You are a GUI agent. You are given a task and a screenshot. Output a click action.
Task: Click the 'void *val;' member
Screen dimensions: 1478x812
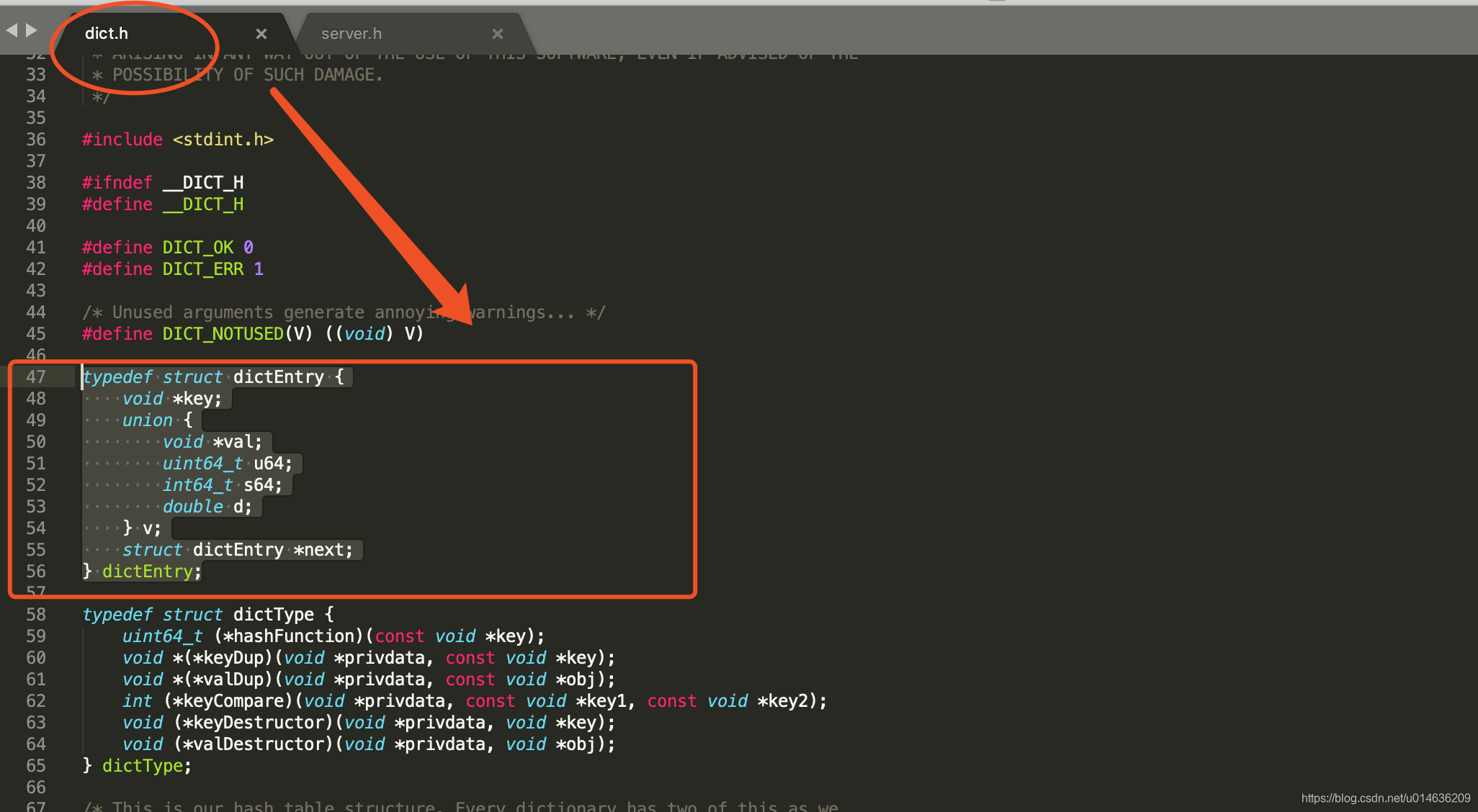pyautogui.click(x=212, y=442)
